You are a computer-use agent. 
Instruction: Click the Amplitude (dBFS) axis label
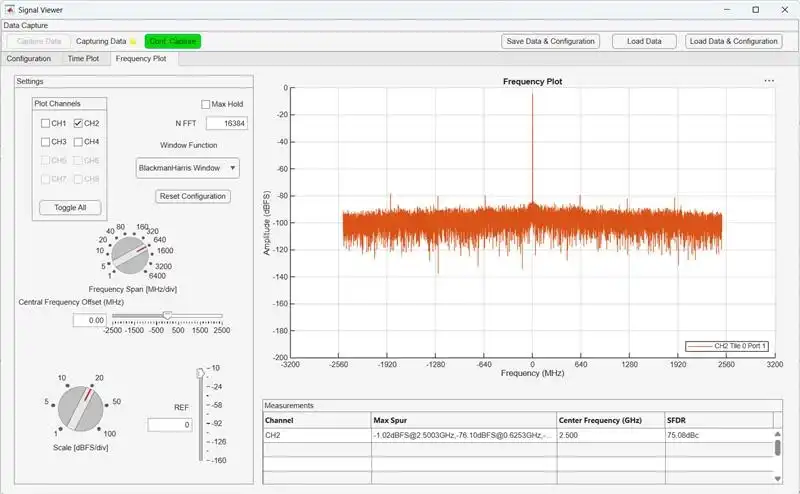pyautogui.click(x=266, y=223)
